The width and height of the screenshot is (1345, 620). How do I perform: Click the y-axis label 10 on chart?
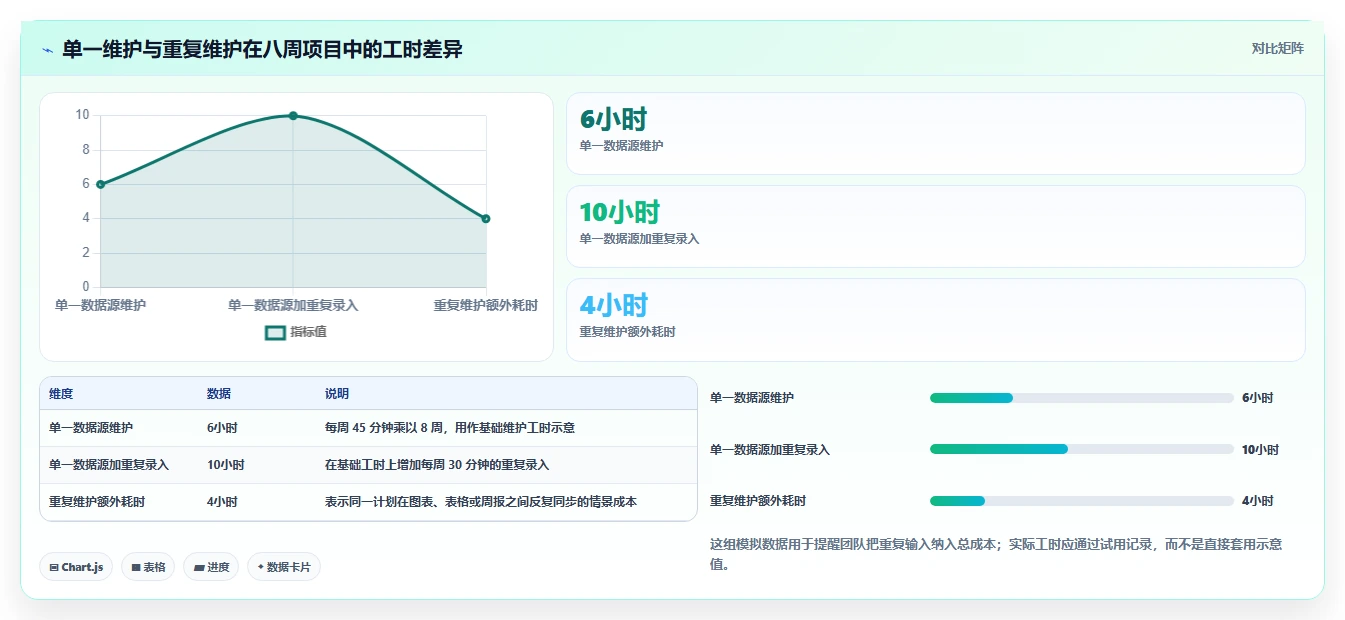click(82, 115)
